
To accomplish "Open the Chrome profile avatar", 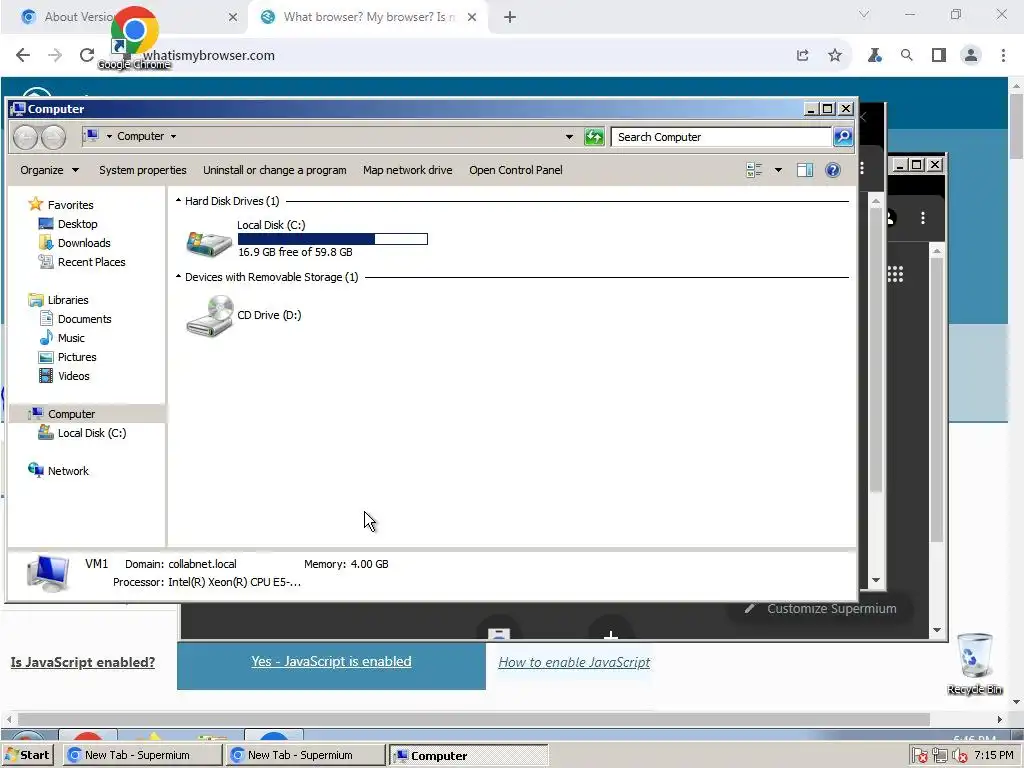I will coord(971,55).
